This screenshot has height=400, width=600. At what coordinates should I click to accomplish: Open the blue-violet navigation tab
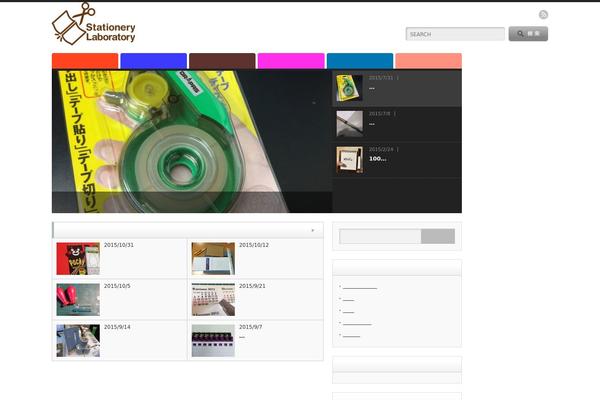point(153,61)
